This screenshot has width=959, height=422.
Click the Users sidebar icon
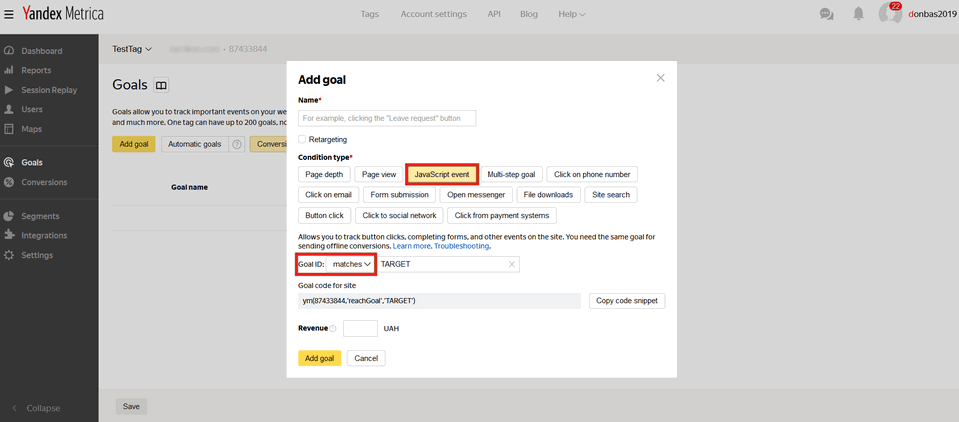[9, 109]
